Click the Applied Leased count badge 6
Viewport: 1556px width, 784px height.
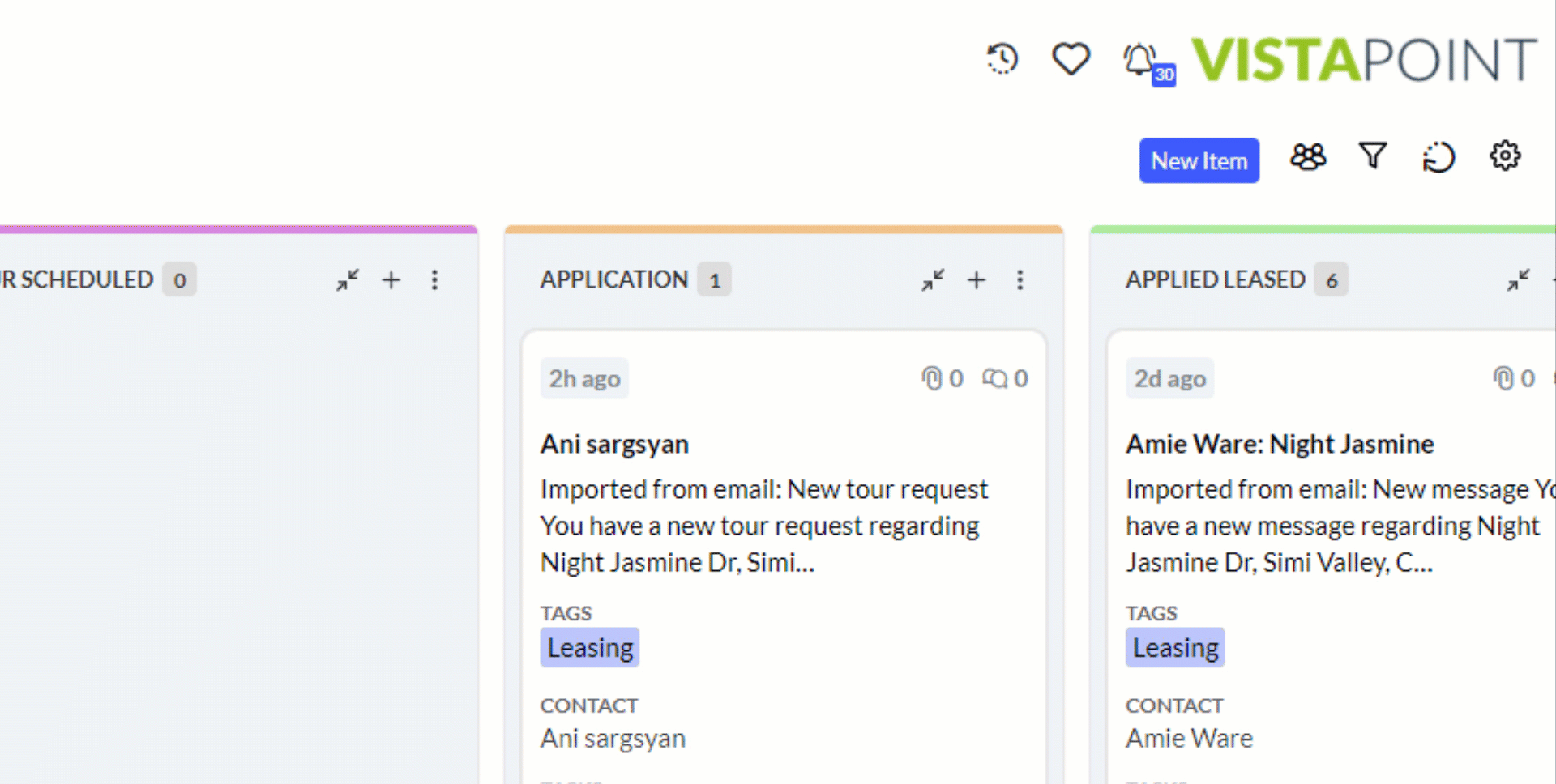[x=1332, y=279]
